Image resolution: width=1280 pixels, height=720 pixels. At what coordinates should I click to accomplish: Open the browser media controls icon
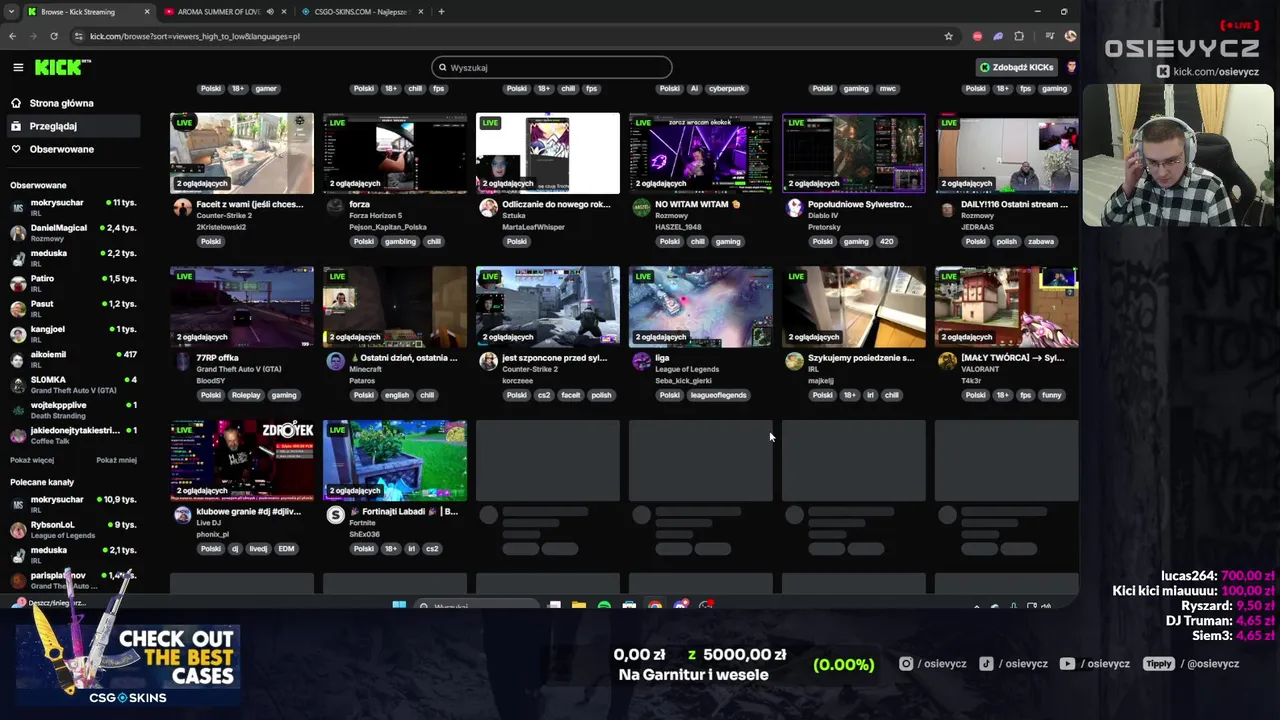point(1049,36)
